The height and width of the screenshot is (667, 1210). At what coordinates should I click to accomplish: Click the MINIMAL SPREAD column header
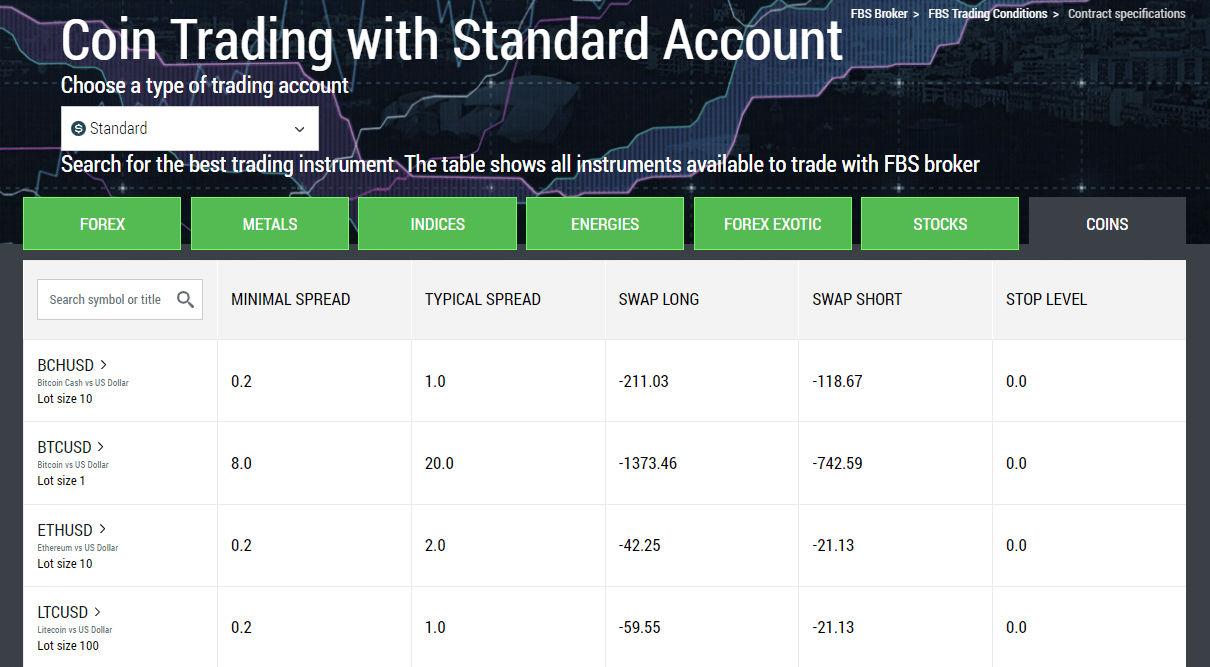(x=291, y=299)
